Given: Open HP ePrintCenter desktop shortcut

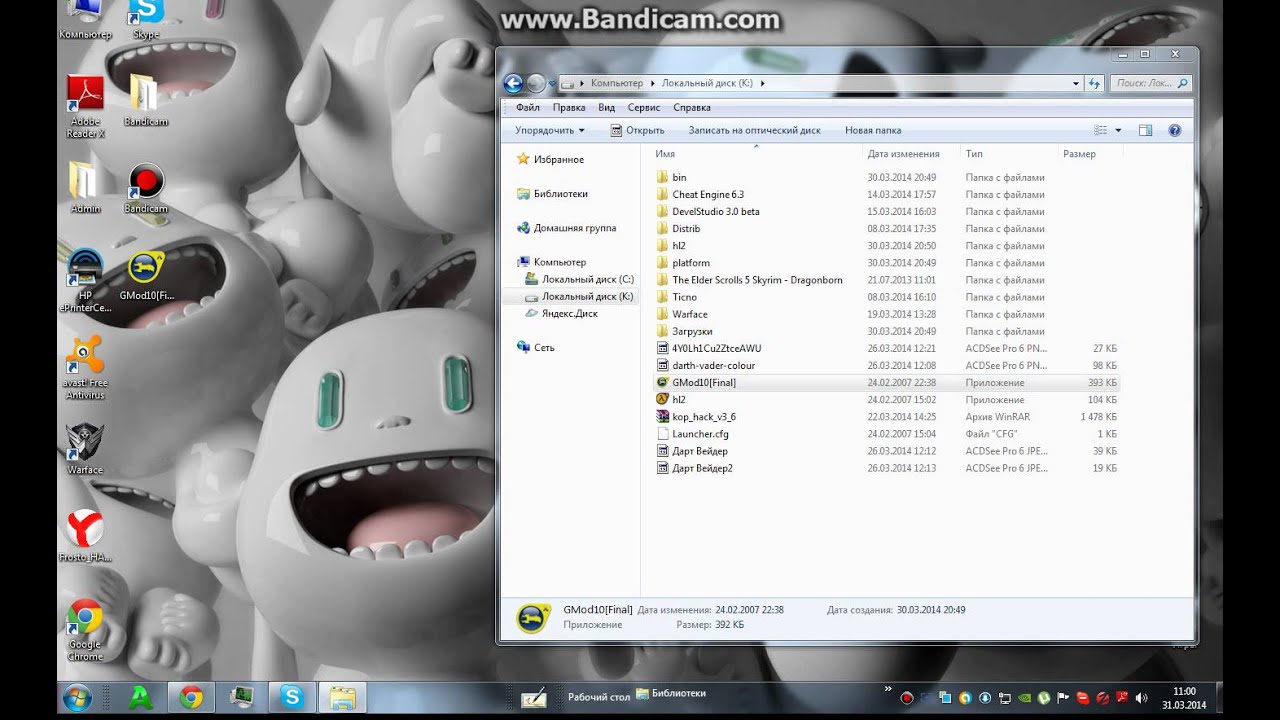Looking at the screenshot, I should [86, 281].
